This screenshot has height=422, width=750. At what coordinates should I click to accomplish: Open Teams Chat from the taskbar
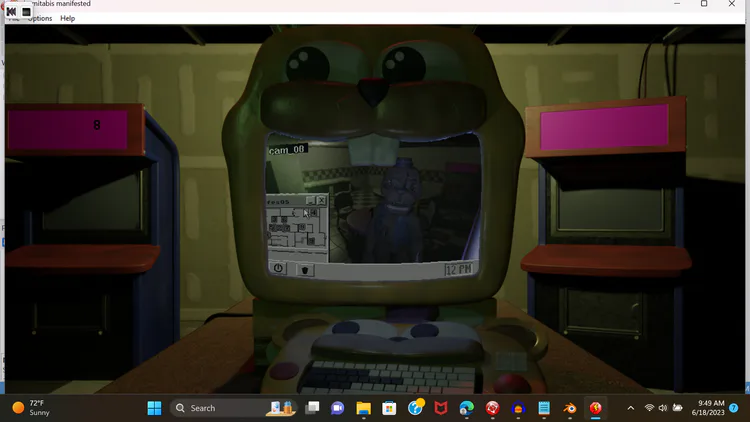coord(338,408)
